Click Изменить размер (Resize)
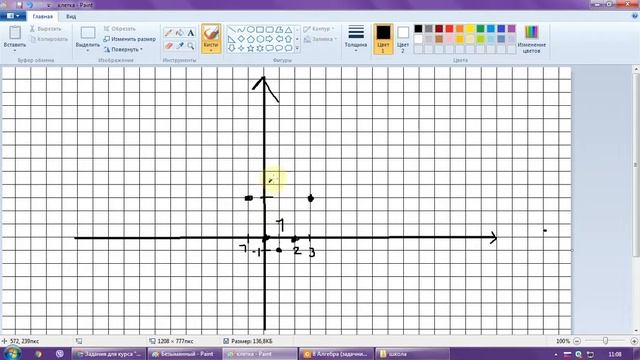This screenshot has height=360, width=640. (129, 39)
